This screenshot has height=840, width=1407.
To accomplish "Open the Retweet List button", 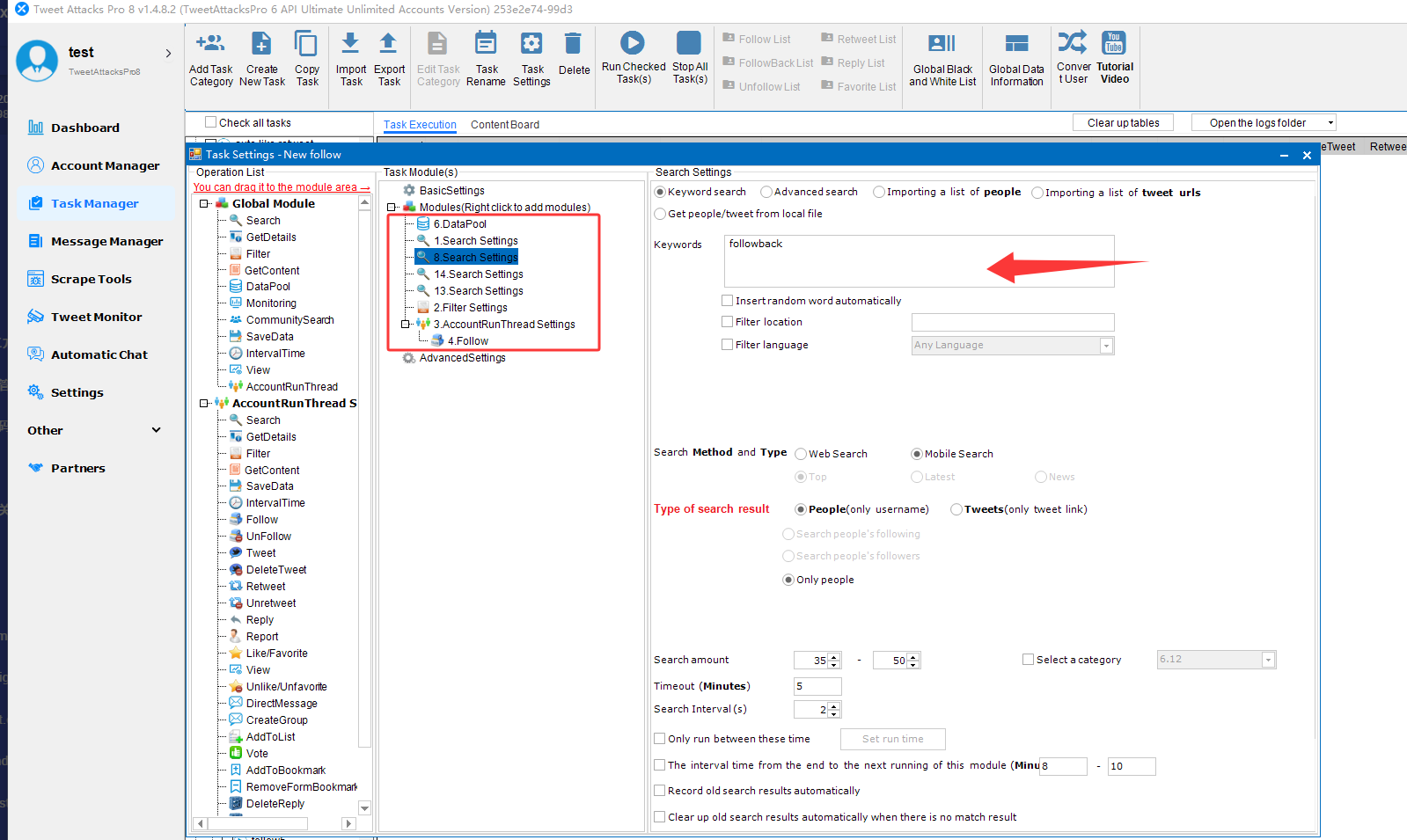I will (859, 39).
